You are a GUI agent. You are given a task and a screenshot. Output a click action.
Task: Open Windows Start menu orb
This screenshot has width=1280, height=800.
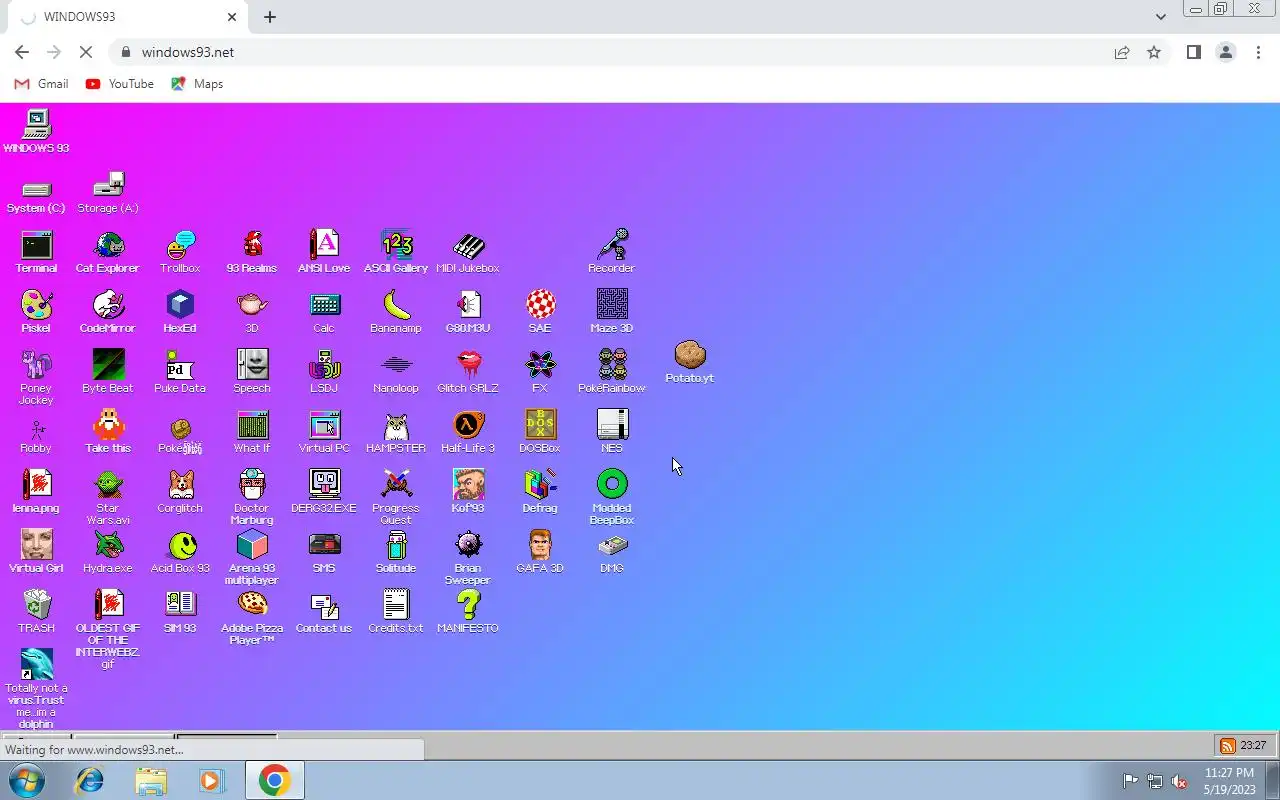click(x=26, y=780)
